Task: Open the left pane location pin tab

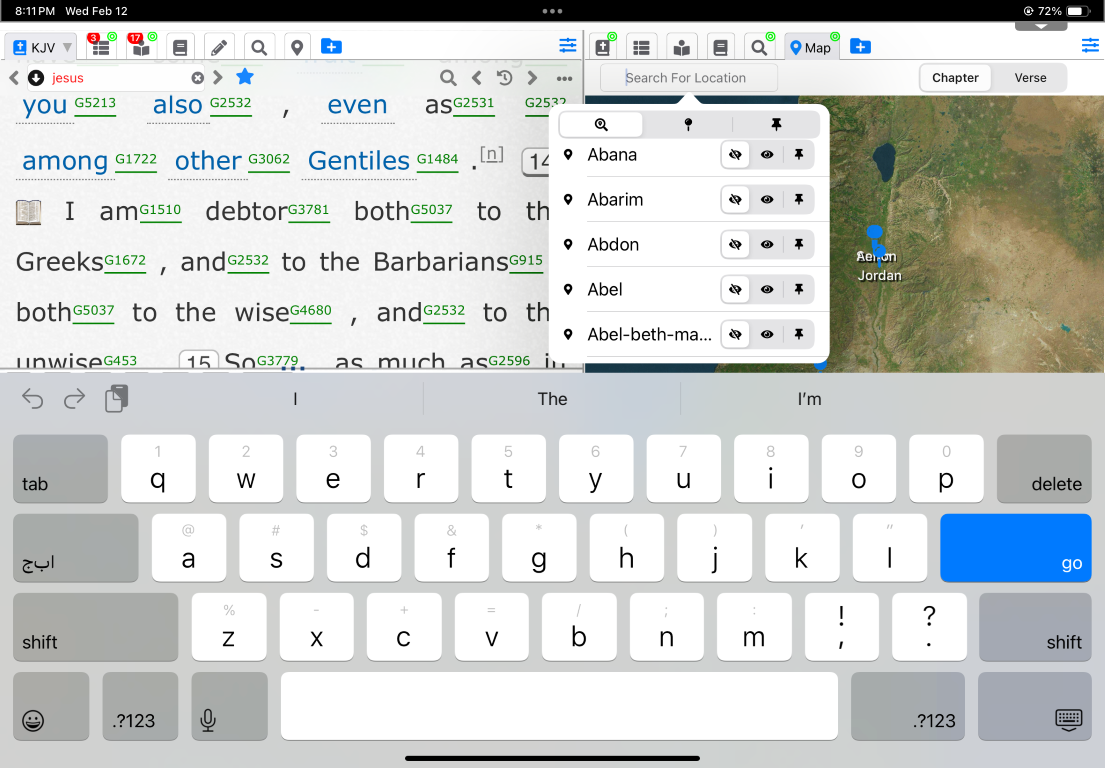Action: pos(296,47)
